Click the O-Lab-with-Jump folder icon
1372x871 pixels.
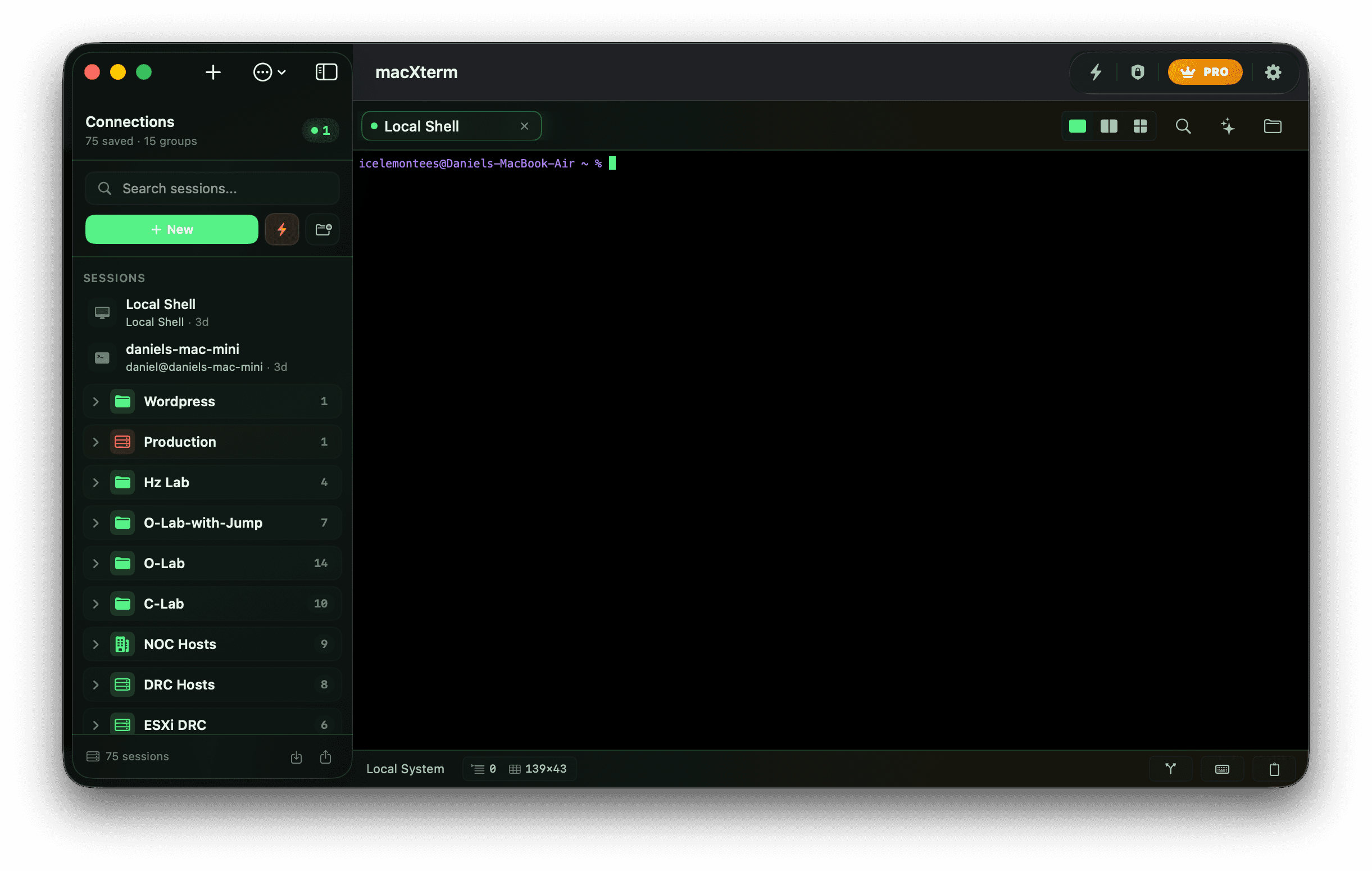coord(122,523)
